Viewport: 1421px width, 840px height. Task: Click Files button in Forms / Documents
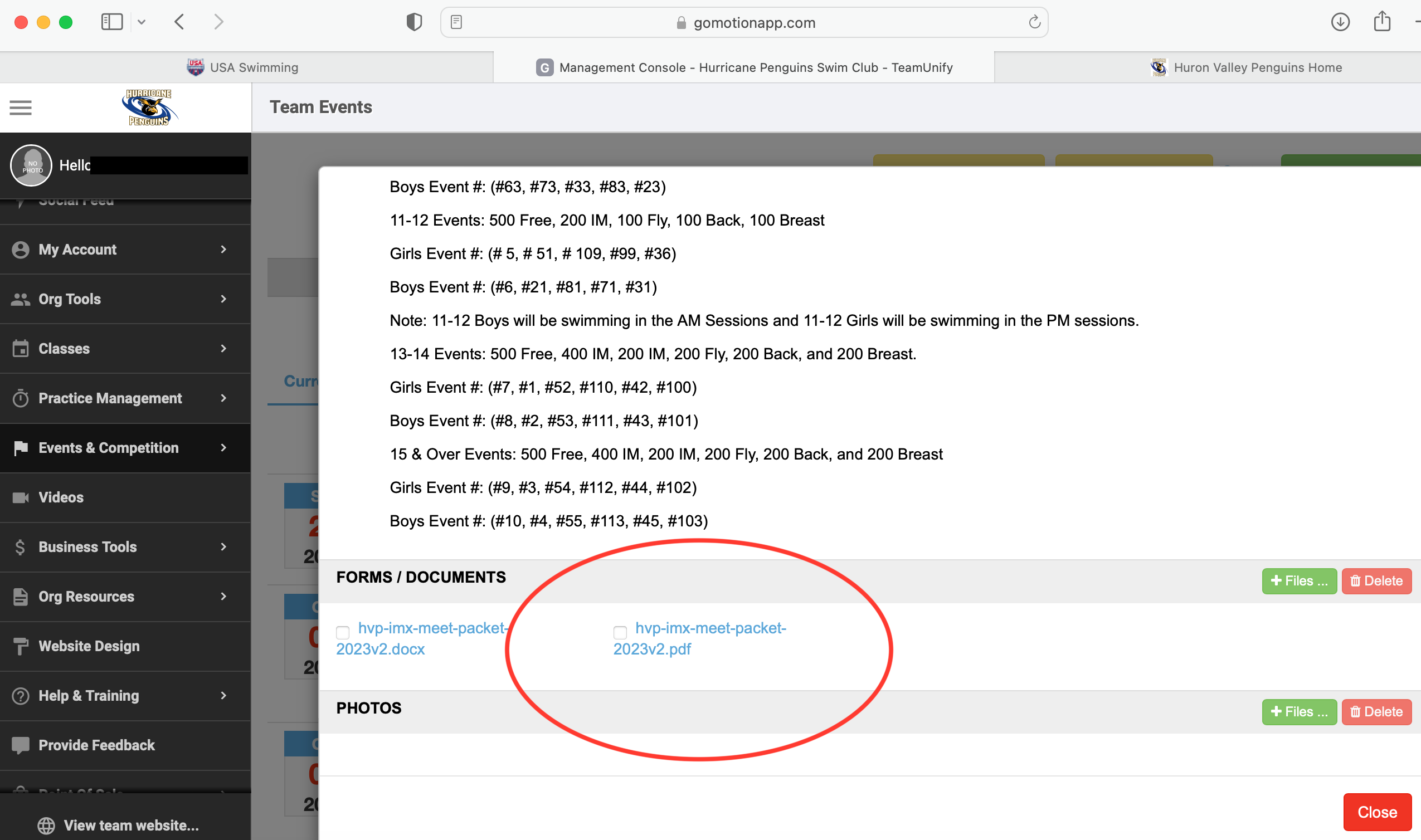pos(1299,581)
